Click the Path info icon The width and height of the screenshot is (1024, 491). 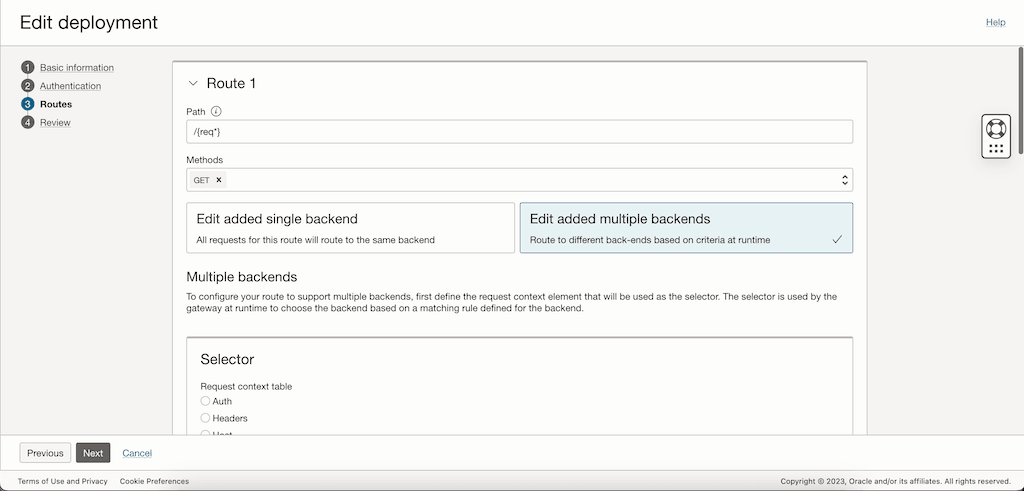coord(216,111)
